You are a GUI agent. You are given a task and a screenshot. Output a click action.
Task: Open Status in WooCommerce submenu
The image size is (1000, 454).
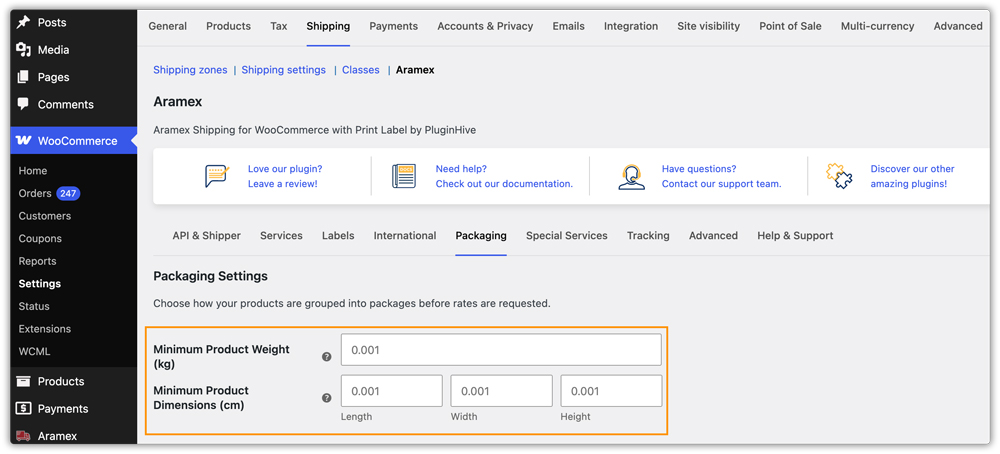34,306
